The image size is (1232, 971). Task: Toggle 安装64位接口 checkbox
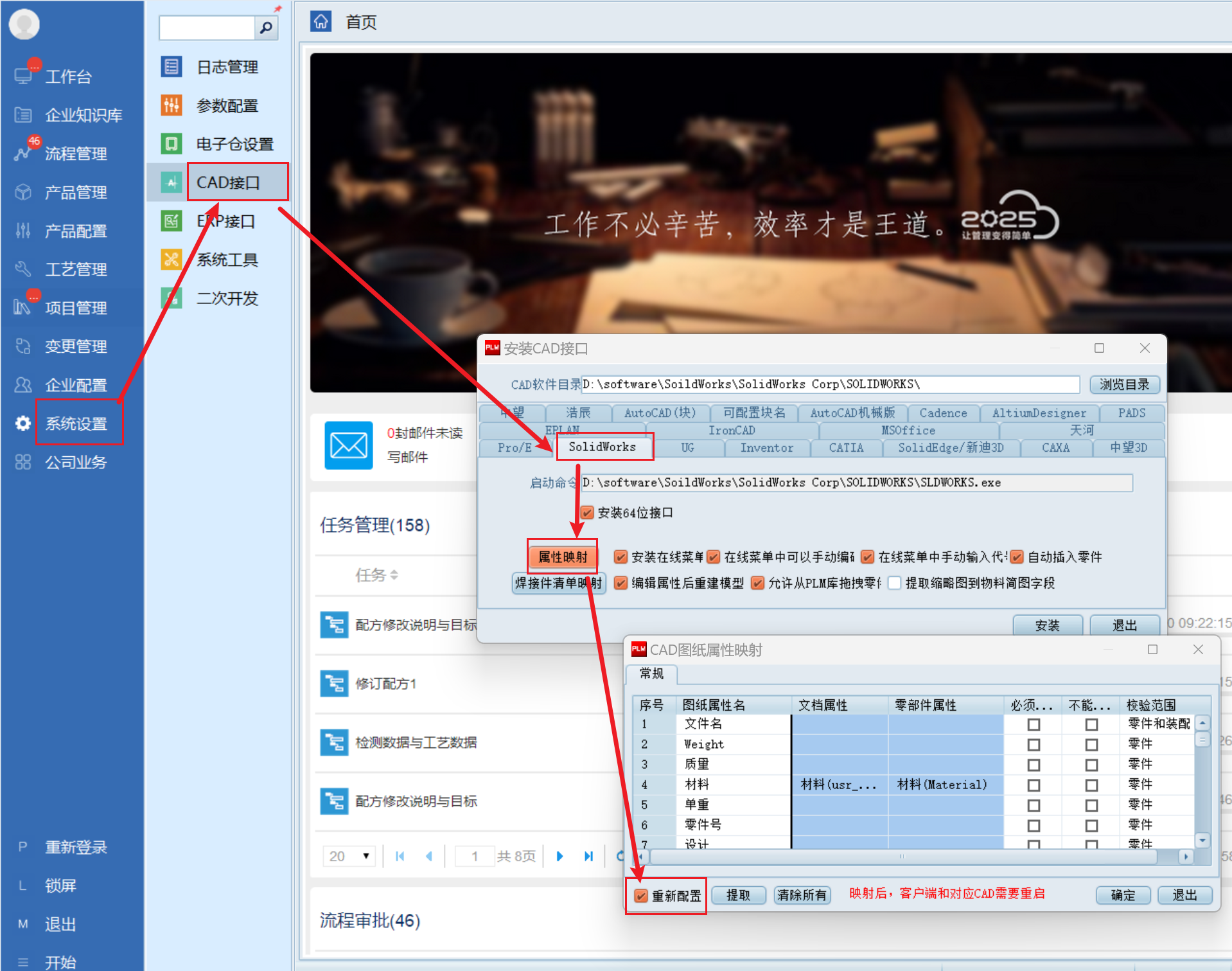click(587, 513)
